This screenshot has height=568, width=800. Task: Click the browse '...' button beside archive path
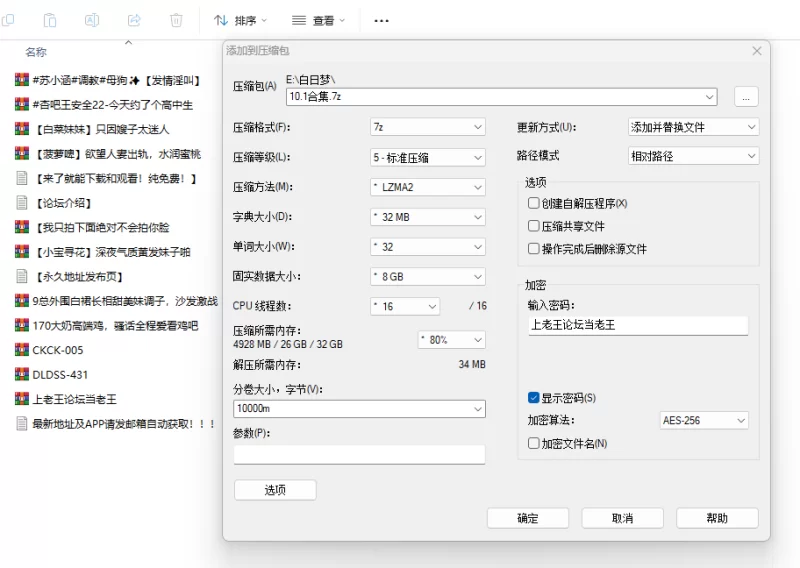746,97
